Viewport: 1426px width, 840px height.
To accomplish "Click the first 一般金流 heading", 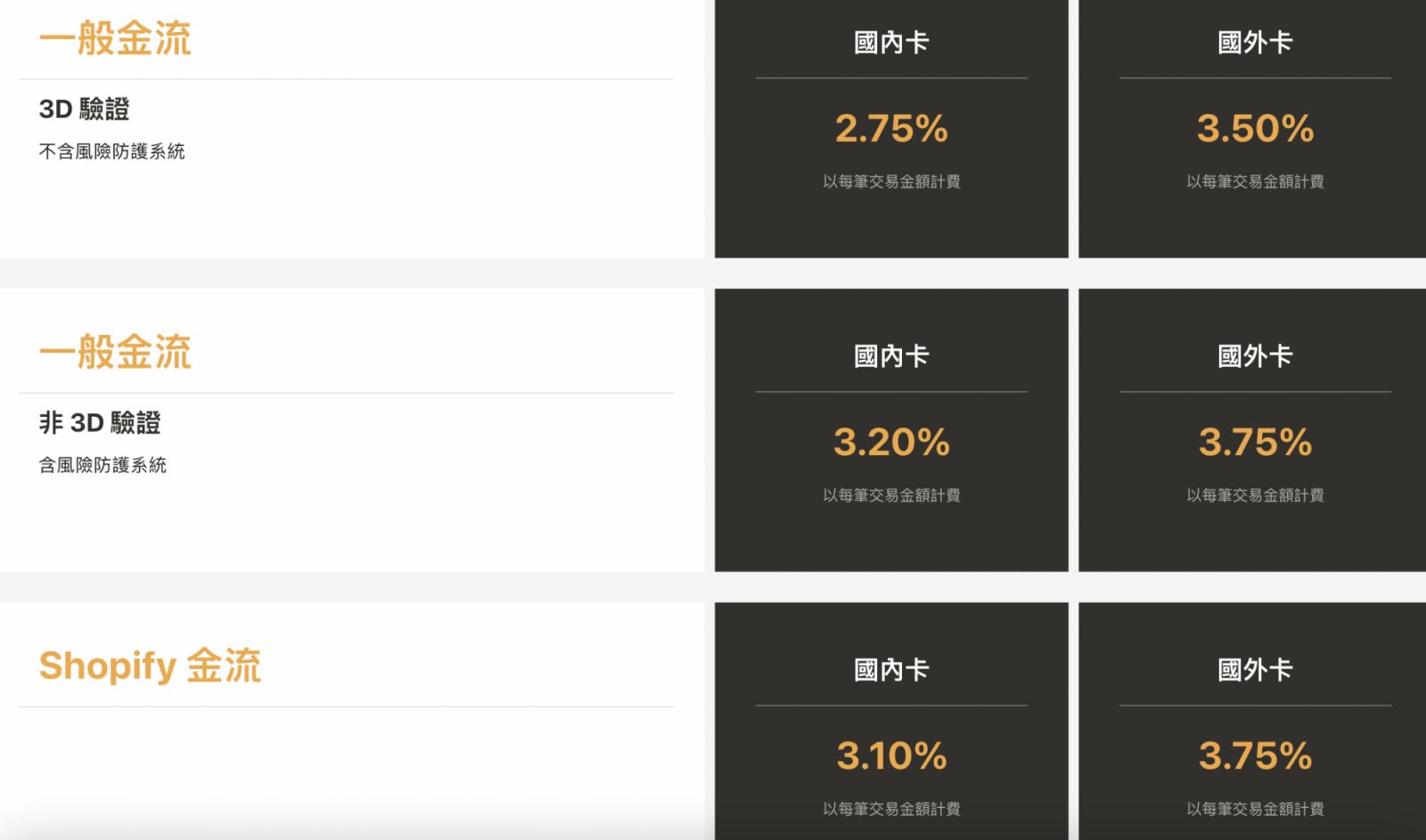I will coord(115,38).
